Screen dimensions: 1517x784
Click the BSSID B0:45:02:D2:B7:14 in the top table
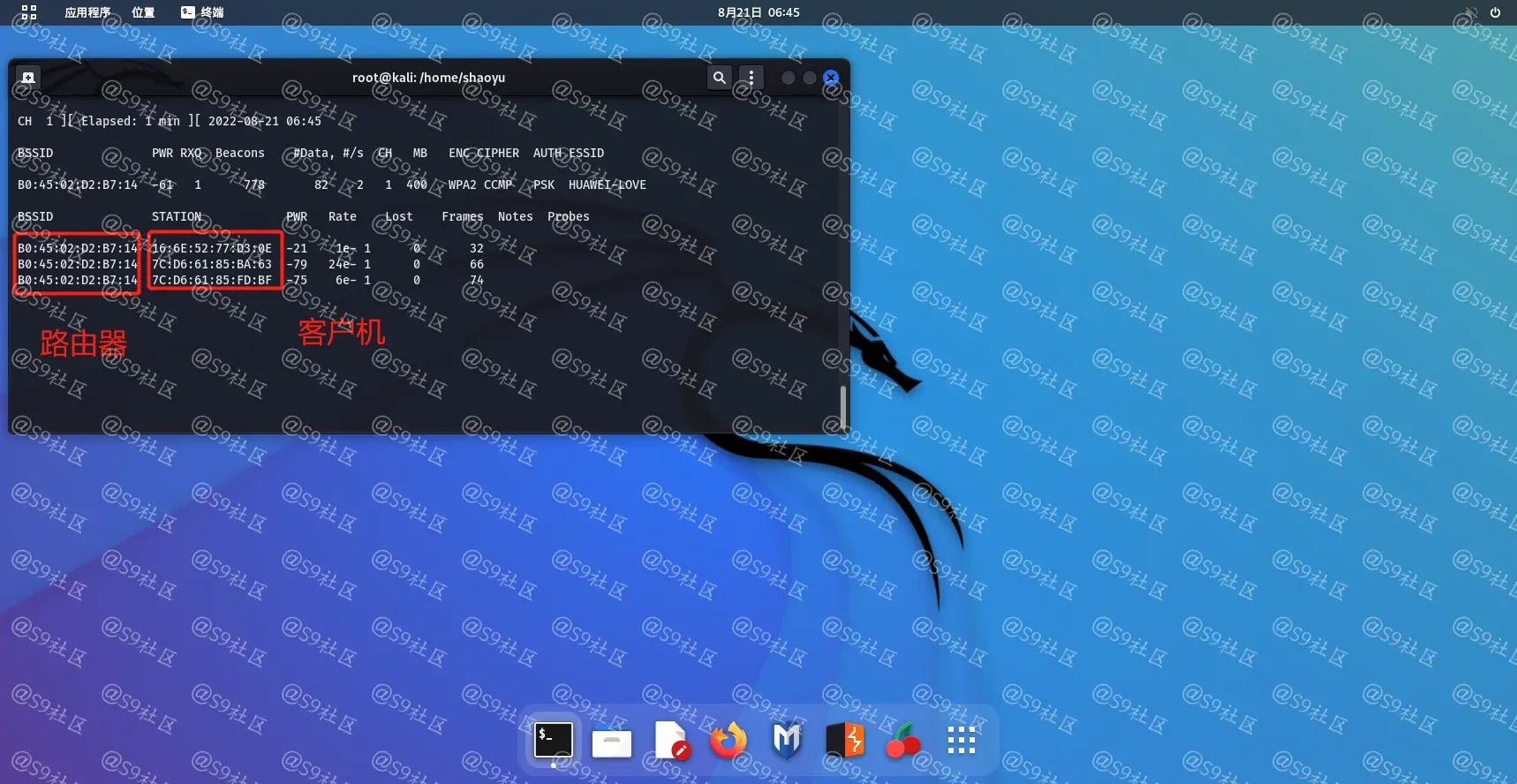[x=78, y=185]
